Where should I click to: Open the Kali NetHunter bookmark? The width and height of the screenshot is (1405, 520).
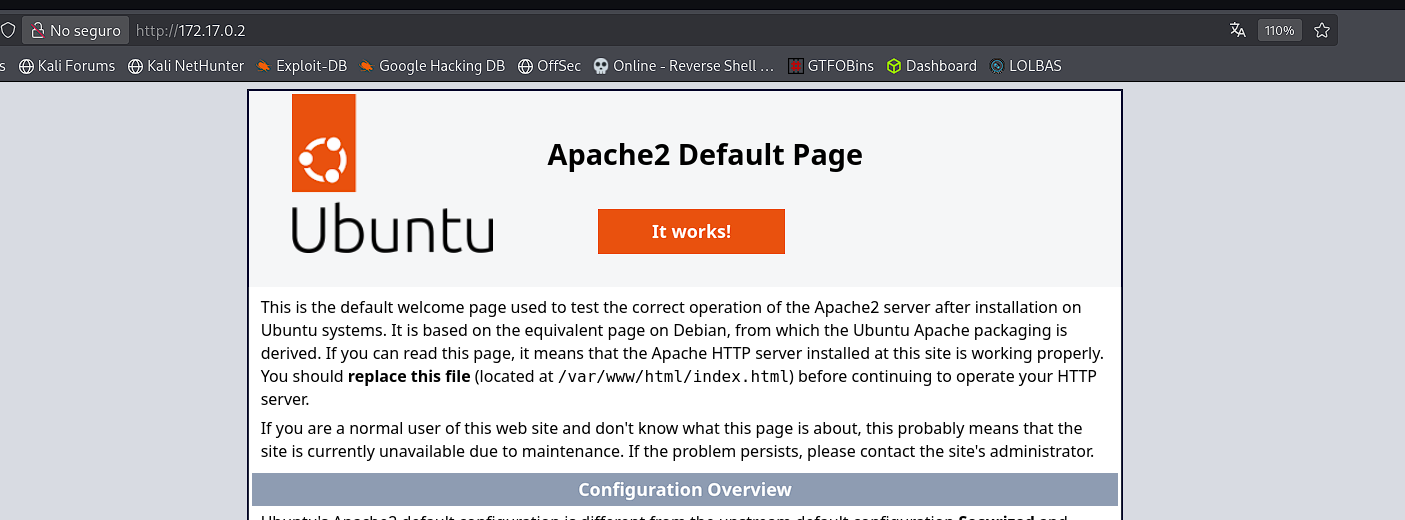pos(186,66)
